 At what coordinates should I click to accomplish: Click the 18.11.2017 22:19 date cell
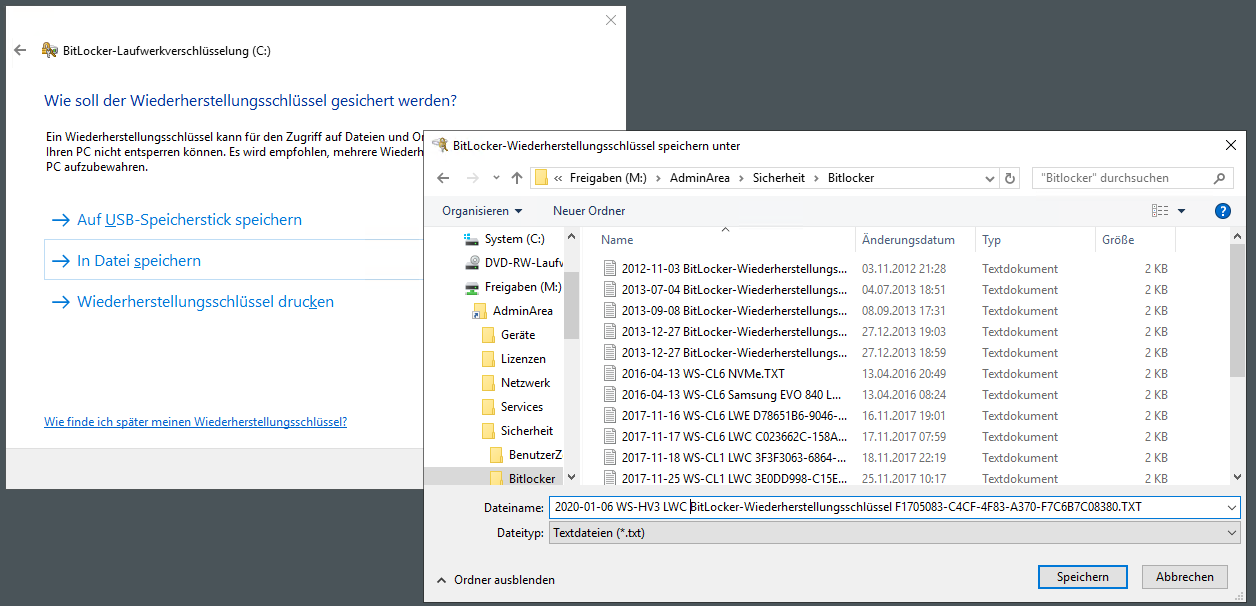[904, 458]
